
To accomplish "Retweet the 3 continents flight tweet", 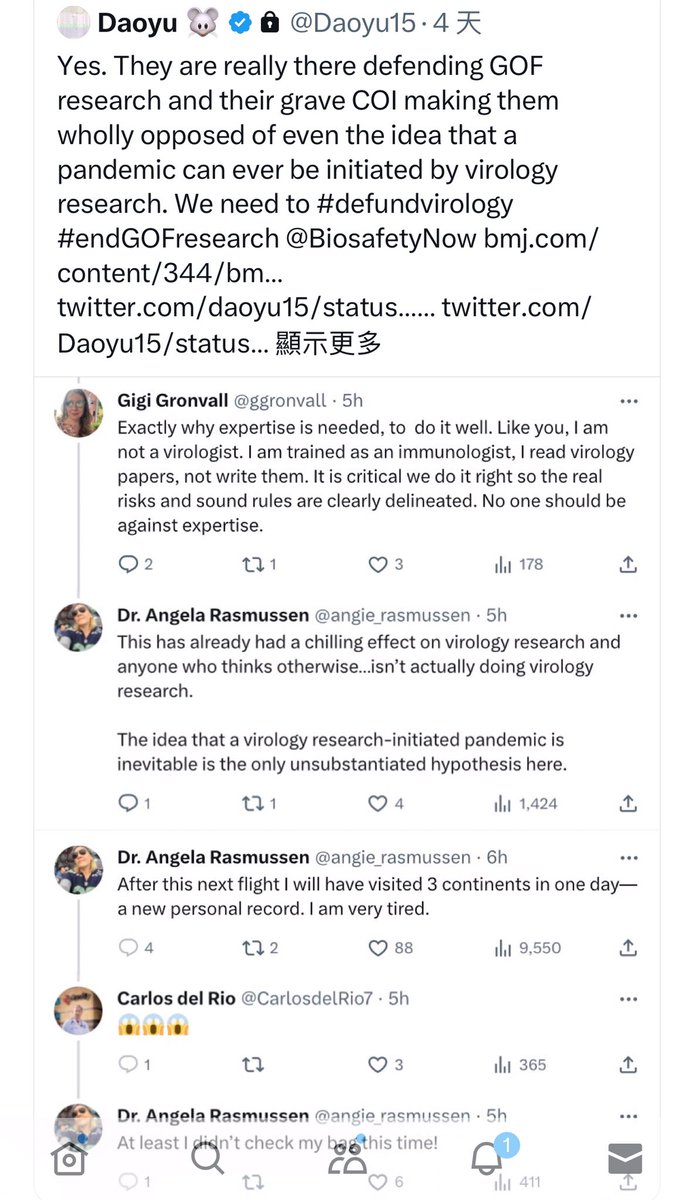I will [253, 947].
